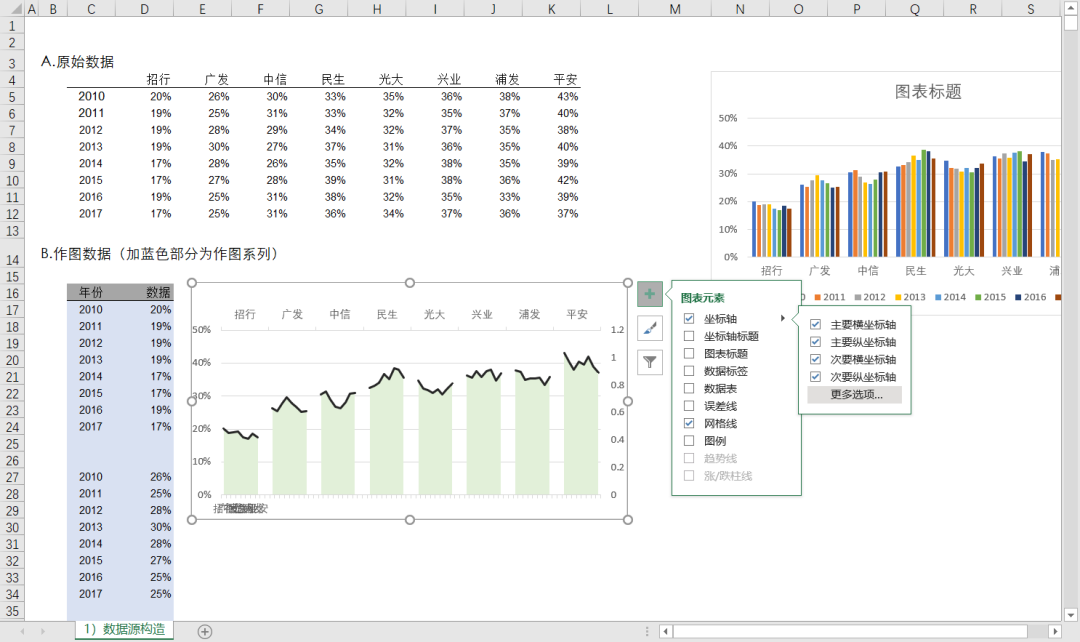
Task: Click vertical scrollbar down arrow
Action: pos(1070,614)
